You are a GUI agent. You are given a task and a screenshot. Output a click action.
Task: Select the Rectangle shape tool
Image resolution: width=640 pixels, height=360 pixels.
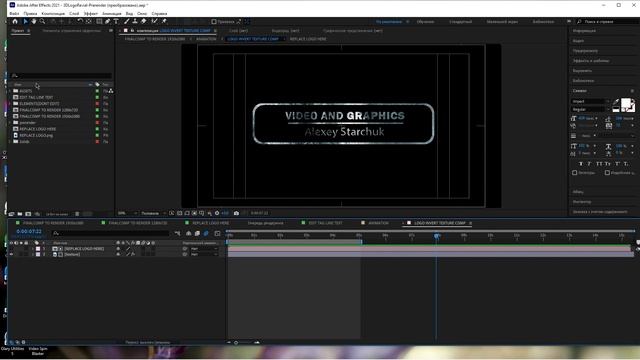(x=99, y=21)
